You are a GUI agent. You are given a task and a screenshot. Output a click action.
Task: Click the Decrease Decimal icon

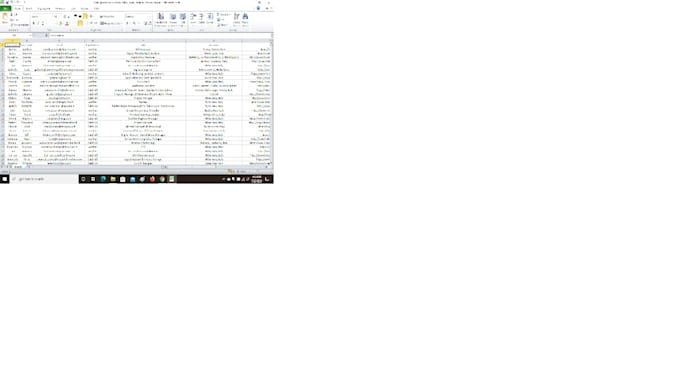(x=150, y=23)
